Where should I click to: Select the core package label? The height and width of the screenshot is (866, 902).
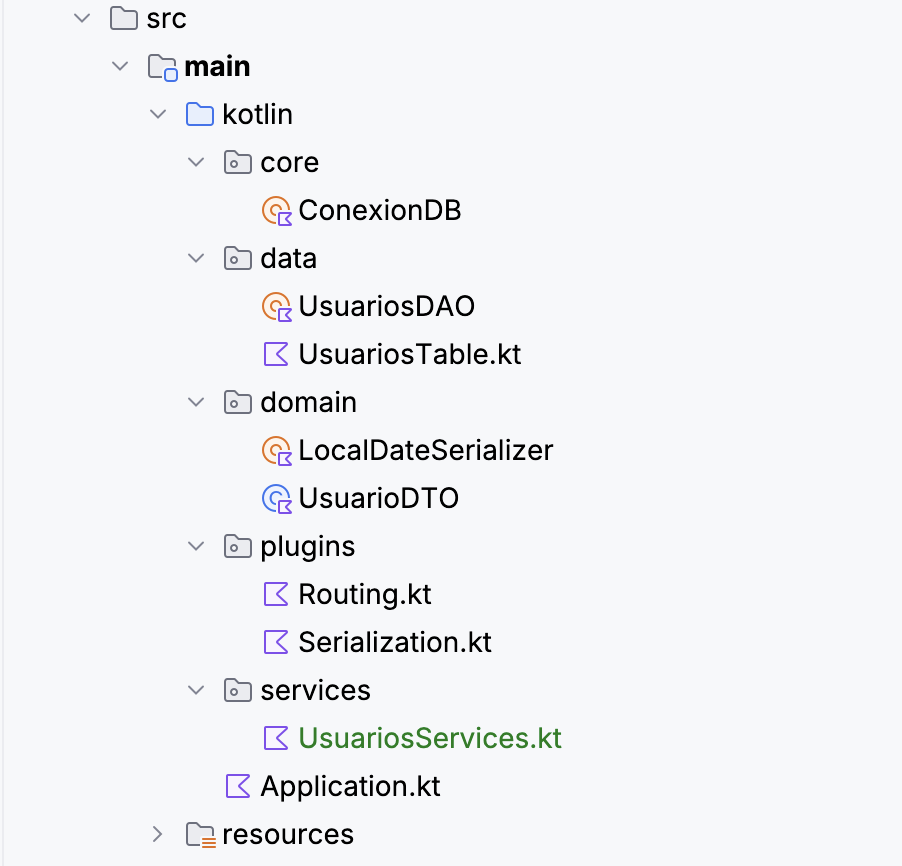click(290, 163)
